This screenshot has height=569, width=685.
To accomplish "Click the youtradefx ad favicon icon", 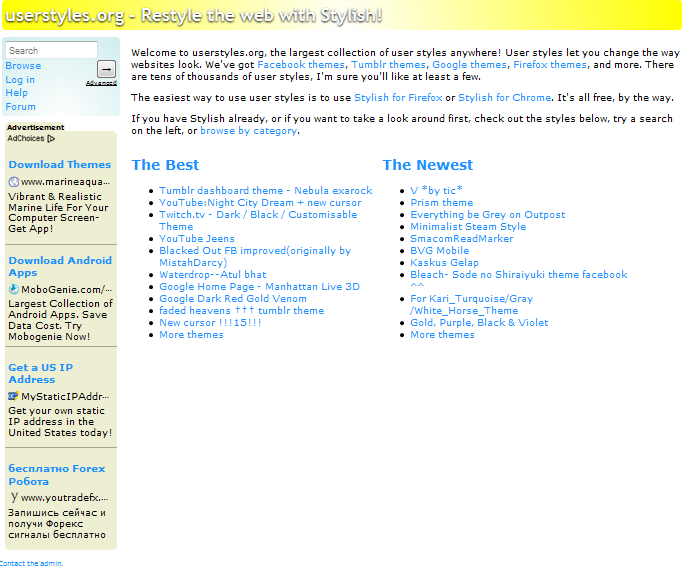I will pos(14,497).
